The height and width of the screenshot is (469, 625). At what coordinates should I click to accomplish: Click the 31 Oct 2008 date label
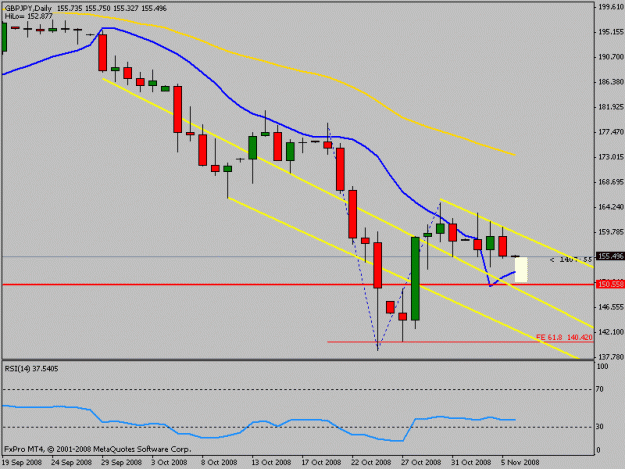471,463
